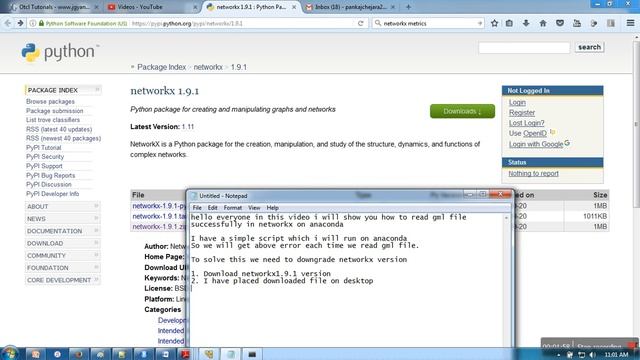The image size is (640, 360).
Task: Open Browse packages link
Action: [50, 101]
